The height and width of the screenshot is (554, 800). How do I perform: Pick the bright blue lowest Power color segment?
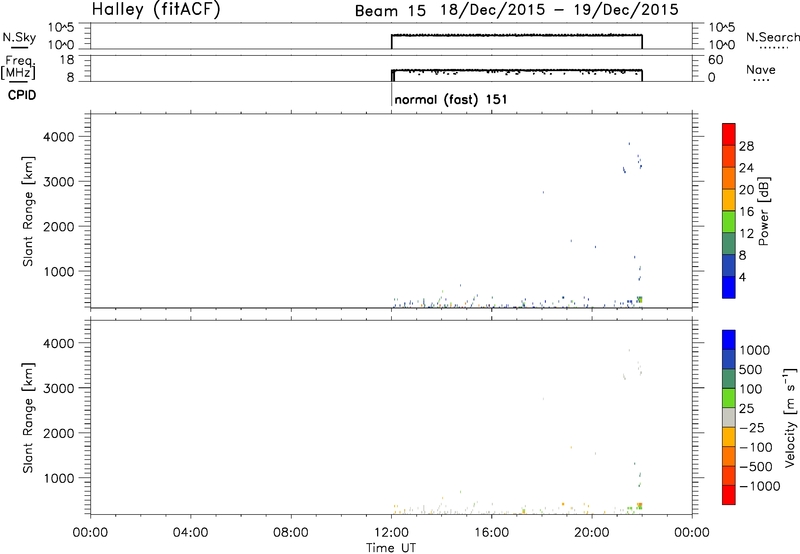(729, 287)
